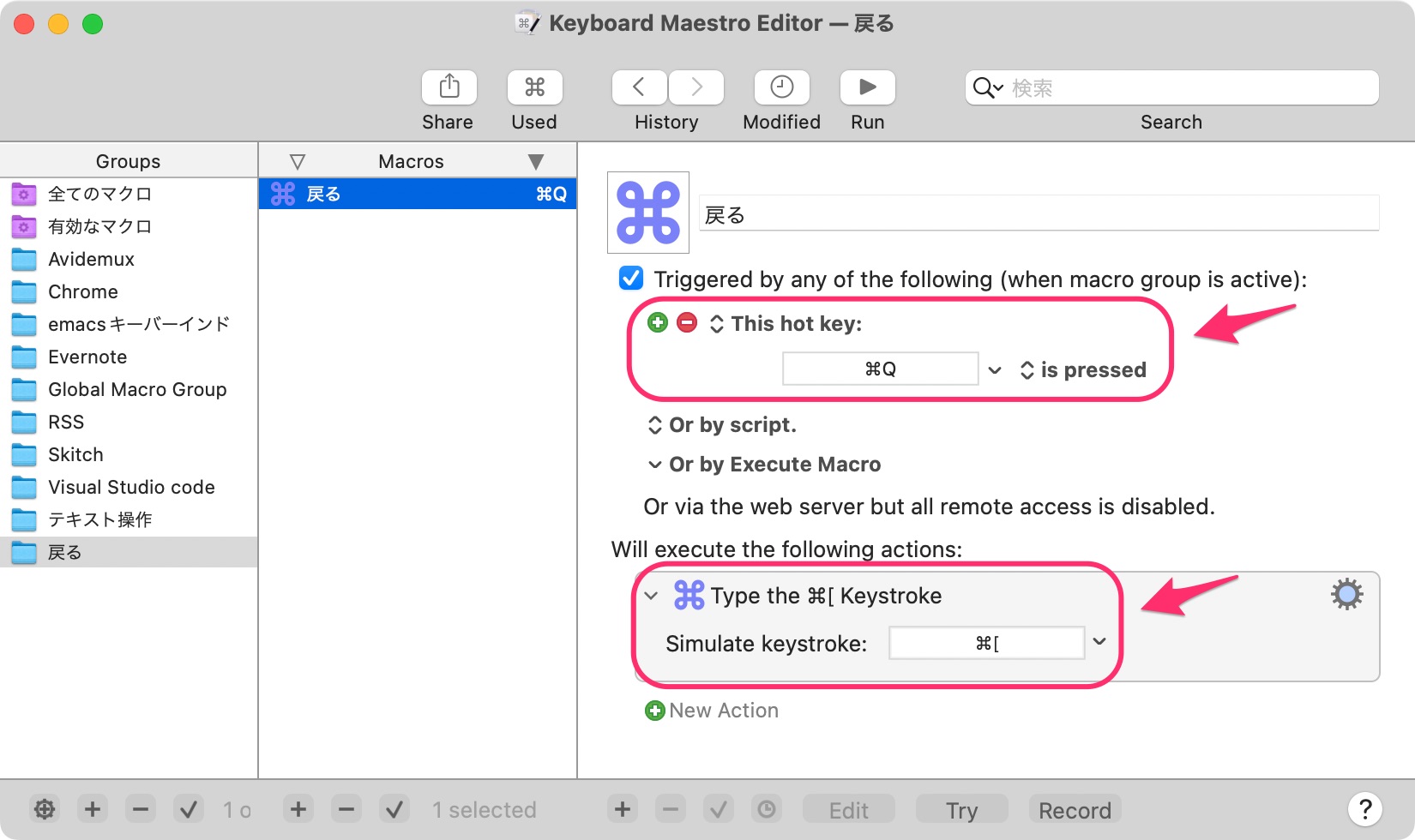Expand the Or by script option
1415x840 pixels.
coord(722,425)
